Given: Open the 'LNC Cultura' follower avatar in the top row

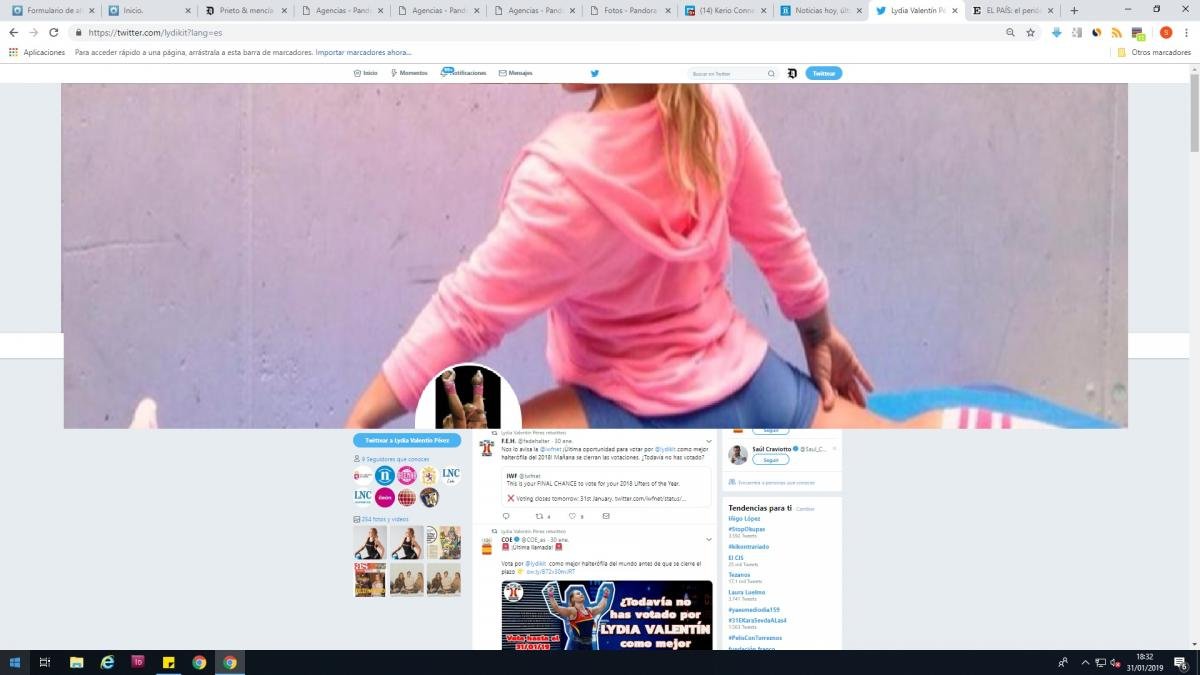Looking at the screenshot, I should click(x=451, y=475).
